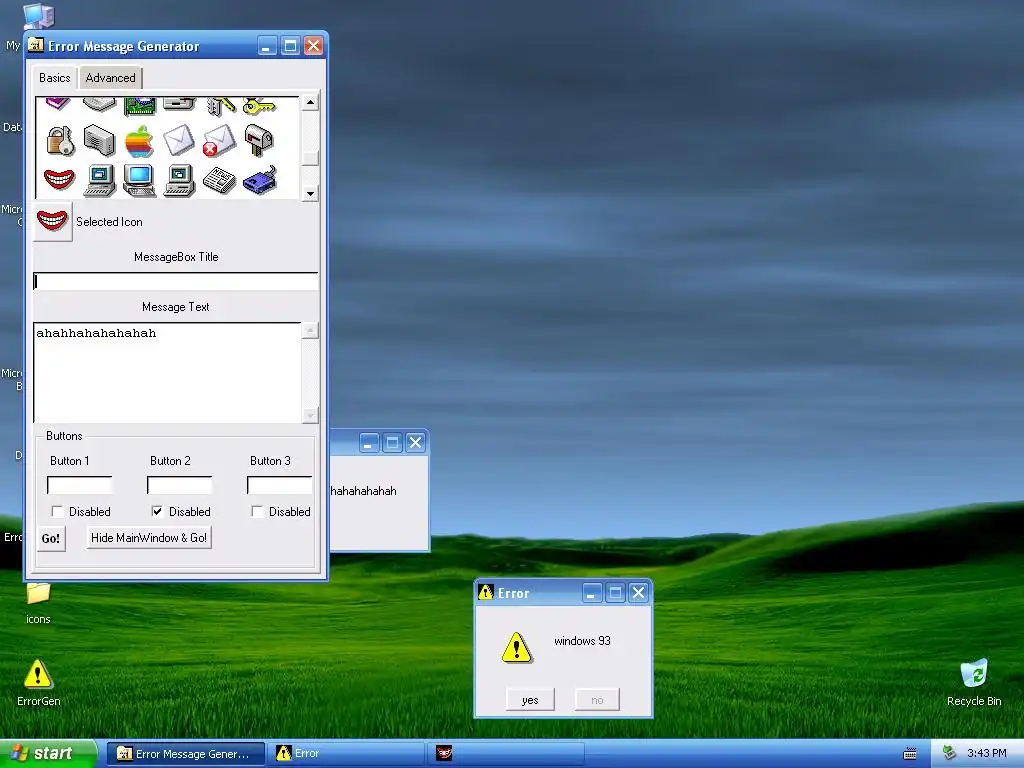Open the Windows start menu
Viewport: 1024px width, 768px height.
coord(48,753)
